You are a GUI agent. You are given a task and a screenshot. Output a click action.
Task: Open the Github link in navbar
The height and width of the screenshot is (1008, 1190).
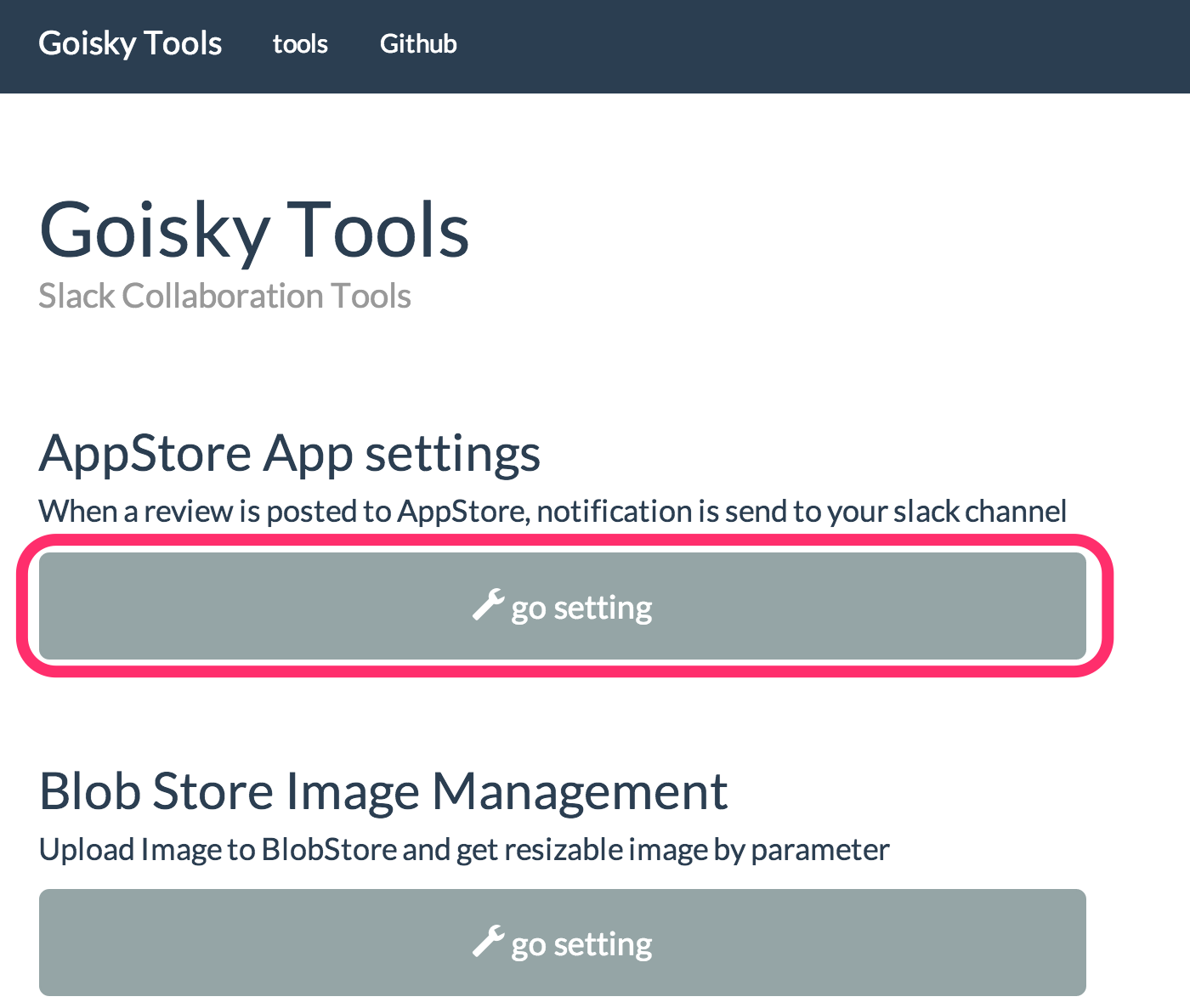coord(418,43)
